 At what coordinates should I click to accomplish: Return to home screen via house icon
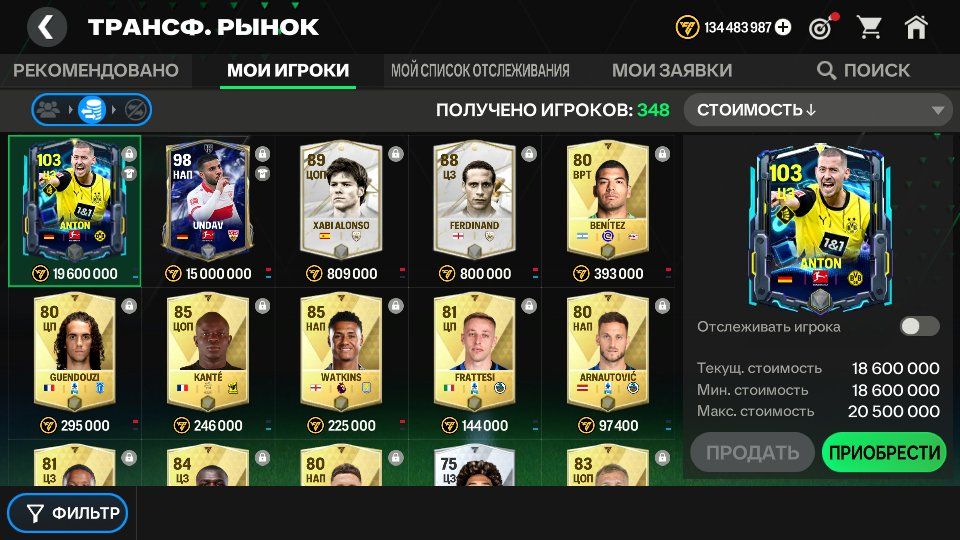click(x=916, y=28)
